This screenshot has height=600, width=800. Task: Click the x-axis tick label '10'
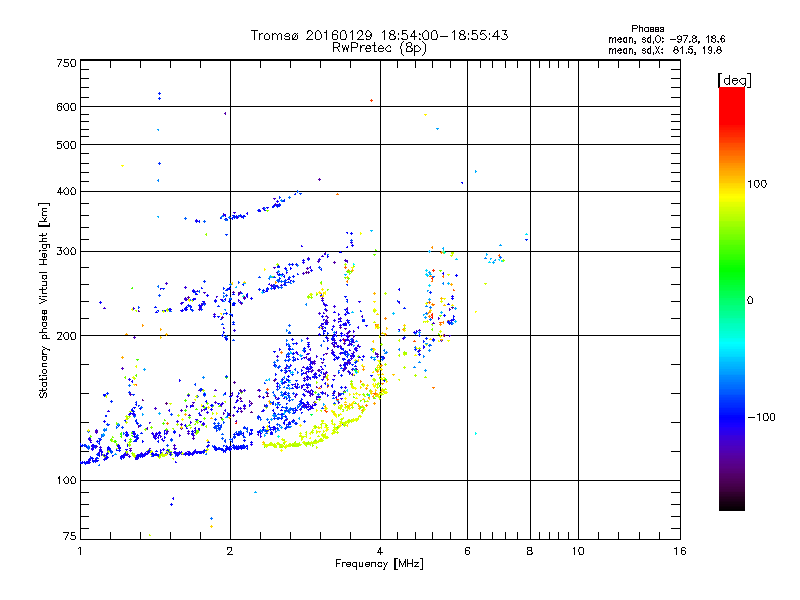[x=578, y=551]
